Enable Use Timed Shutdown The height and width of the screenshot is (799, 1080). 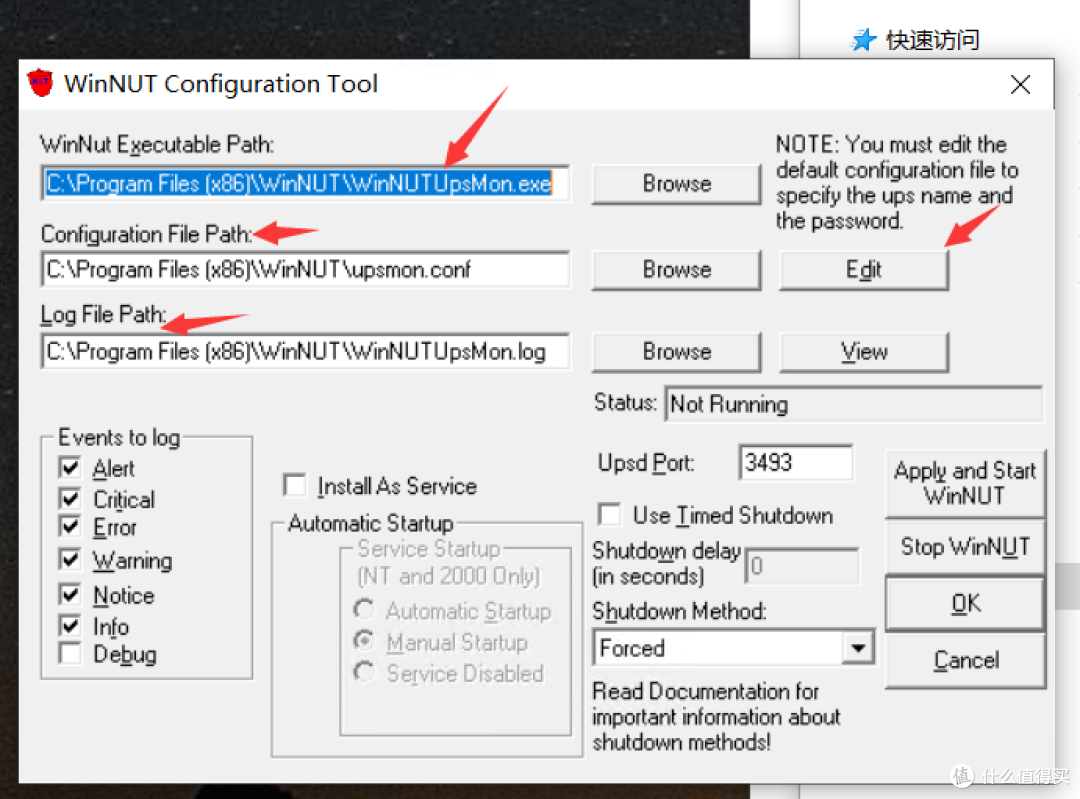click(610, 515)
